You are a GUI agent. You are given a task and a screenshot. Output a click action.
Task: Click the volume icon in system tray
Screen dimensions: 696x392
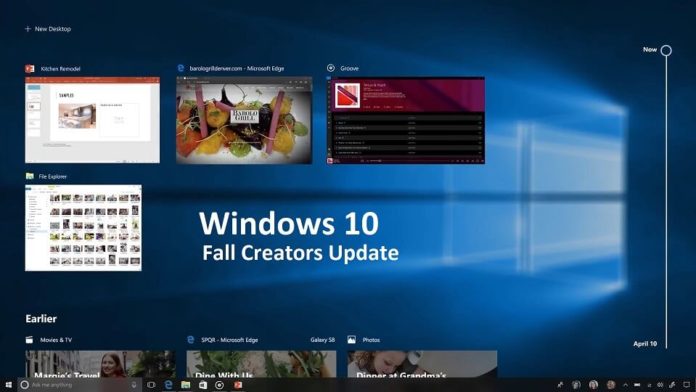pos(660,385)
